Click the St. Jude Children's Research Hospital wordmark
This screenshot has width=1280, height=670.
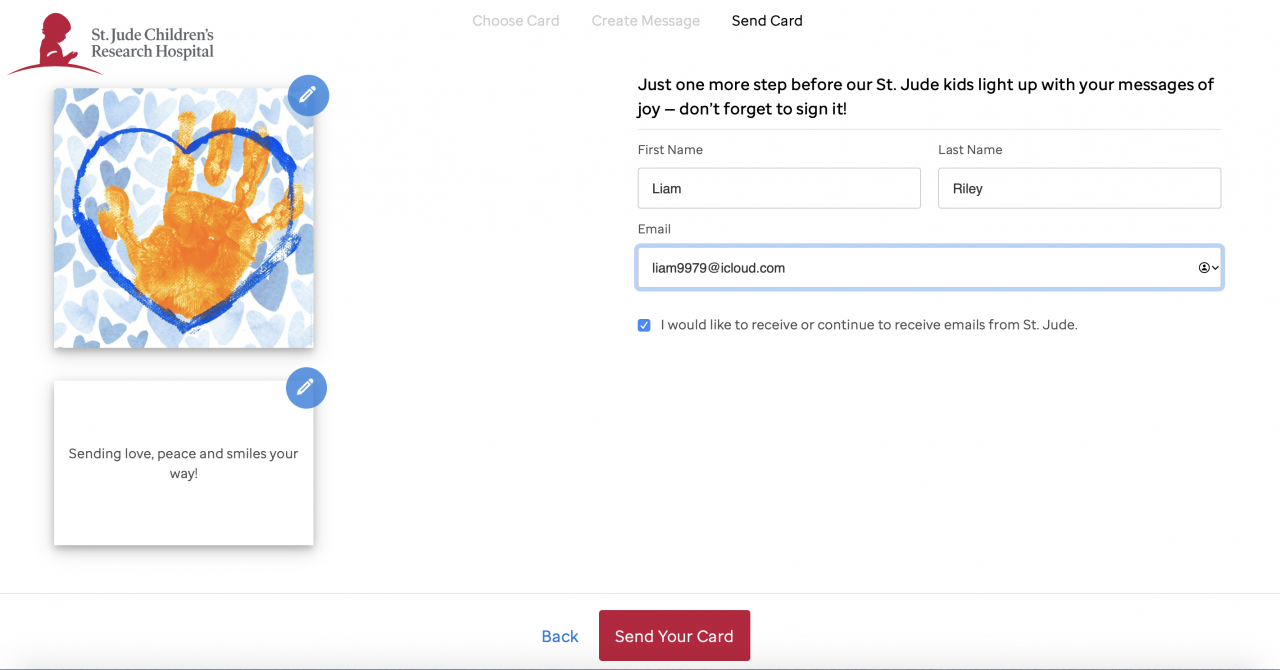point(152,43)
